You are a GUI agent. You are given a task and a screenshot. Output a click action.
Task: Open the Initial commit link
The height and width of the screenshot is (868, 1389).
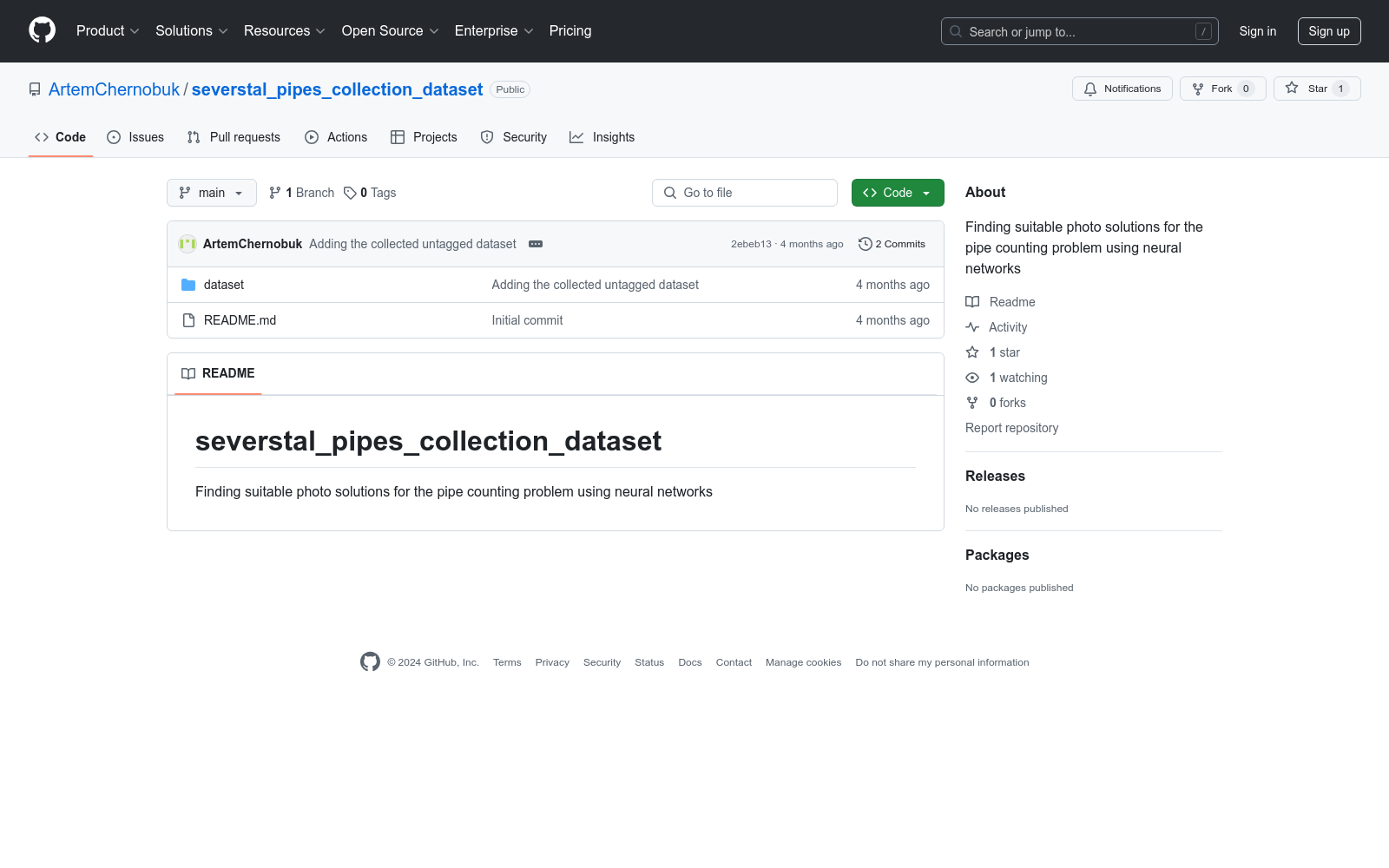point(527,320)
